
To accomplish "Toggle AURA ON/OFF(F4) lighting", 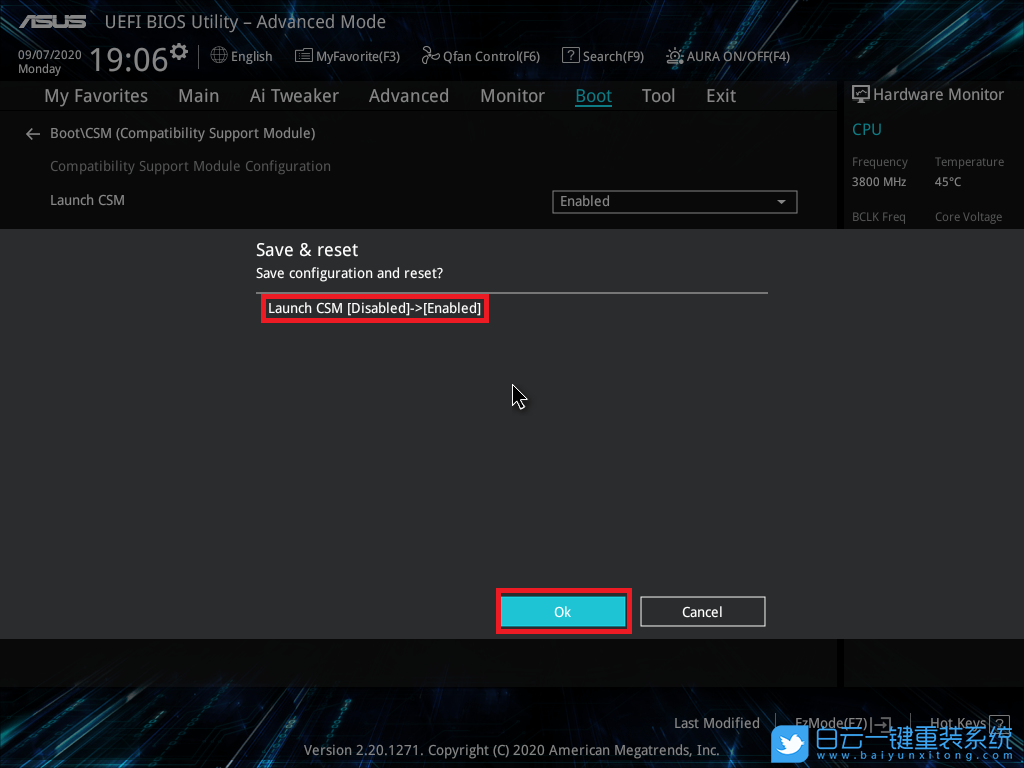I will pyautogui.click(x=676, y=56).
